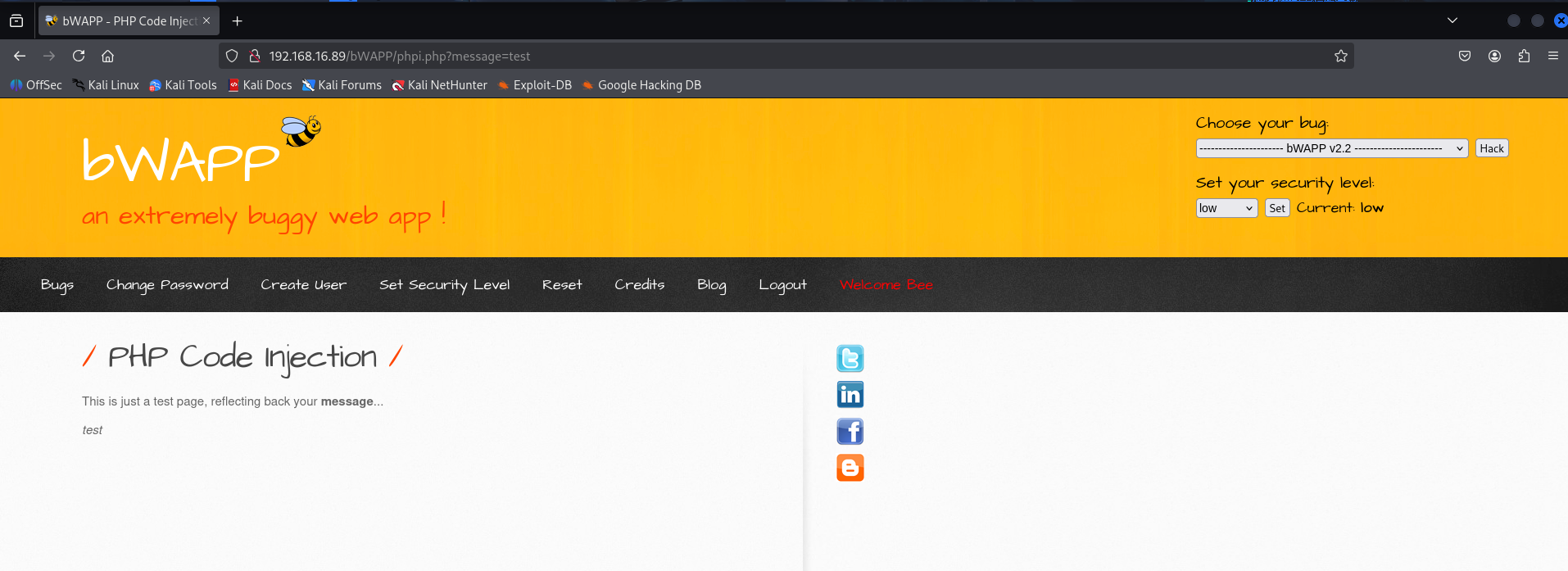
Task: Open the extensions puzzle icon
Action: pos(1524,56)
